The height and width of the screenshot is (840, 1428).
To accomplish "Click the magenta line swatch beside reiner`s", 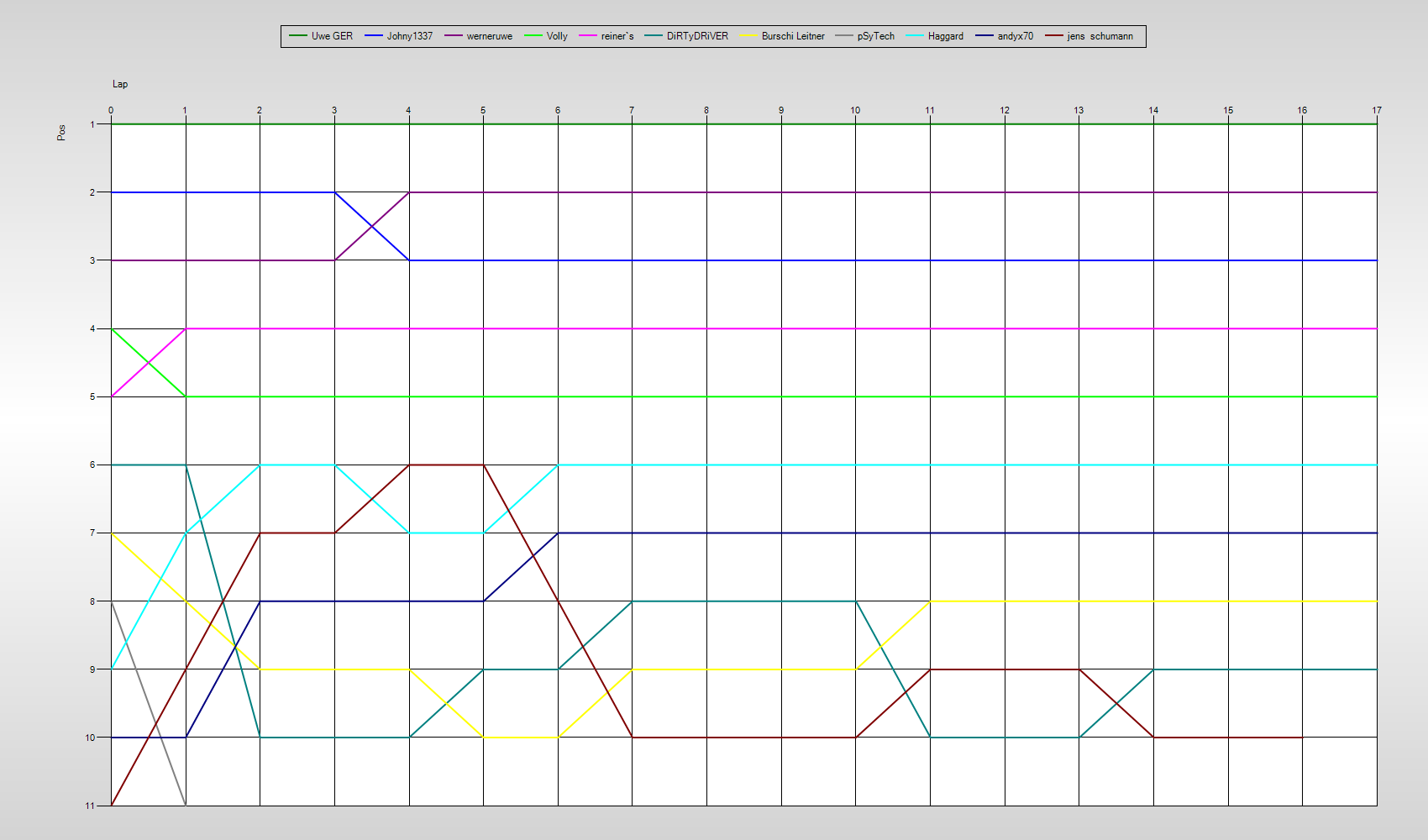I will pyautogui.click(x=587, y=36).
